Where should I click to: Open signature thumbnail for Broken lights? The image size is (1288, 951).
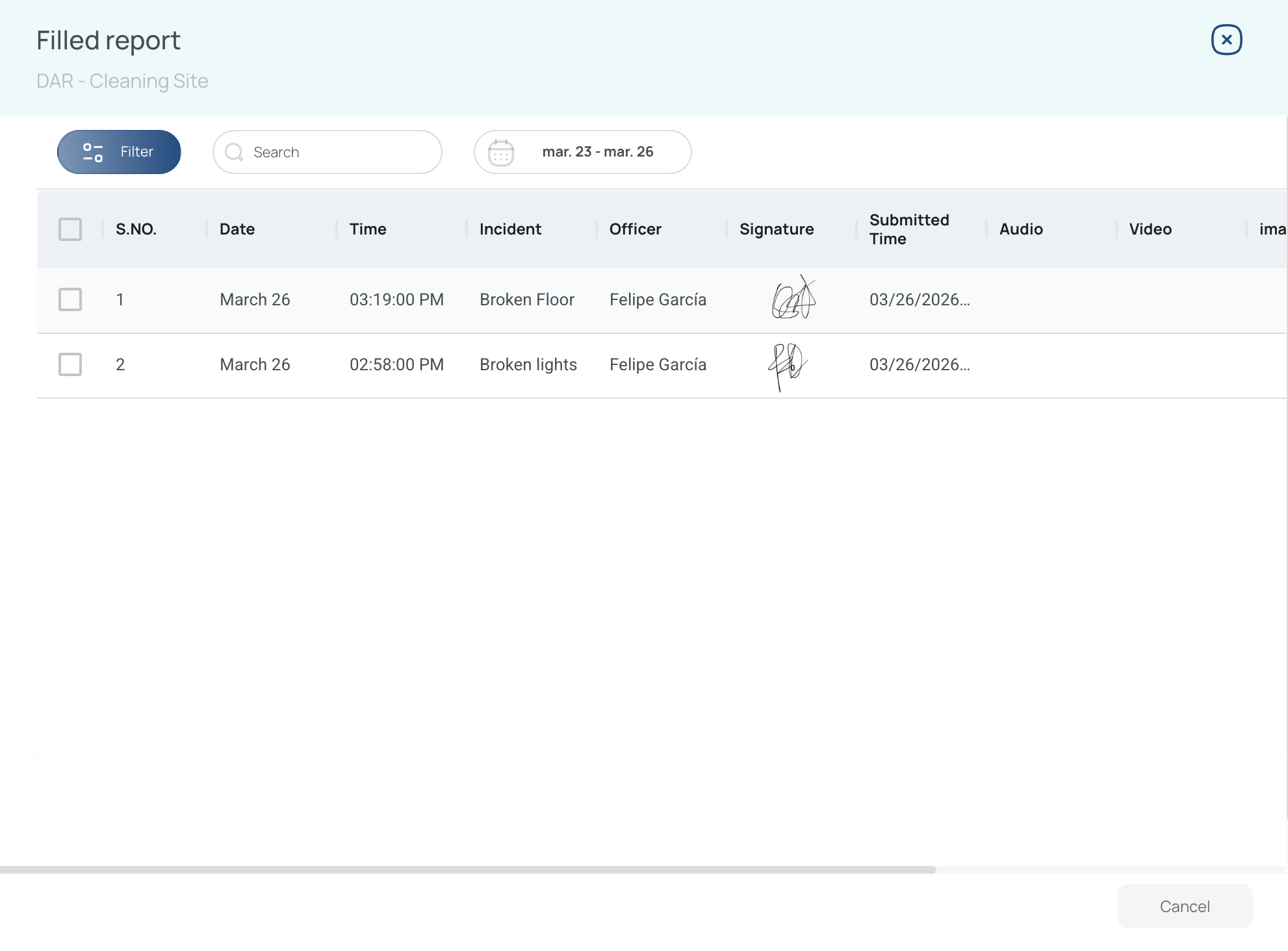787,364
